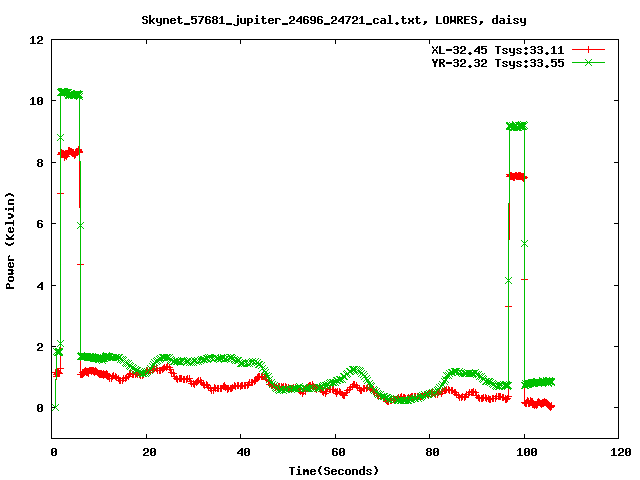
Task: Click the x-axis tick label 120
Action: coord(621,452)
